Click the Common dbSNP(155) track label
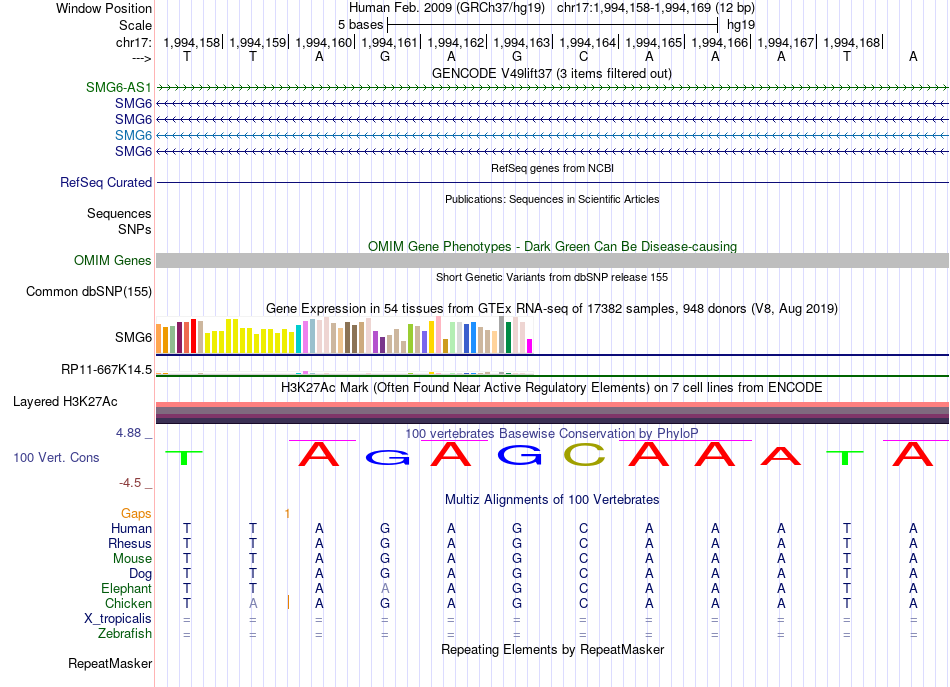The height and width of the screenshot is (687, 950). pyautogui.click(x=89, y=291)
